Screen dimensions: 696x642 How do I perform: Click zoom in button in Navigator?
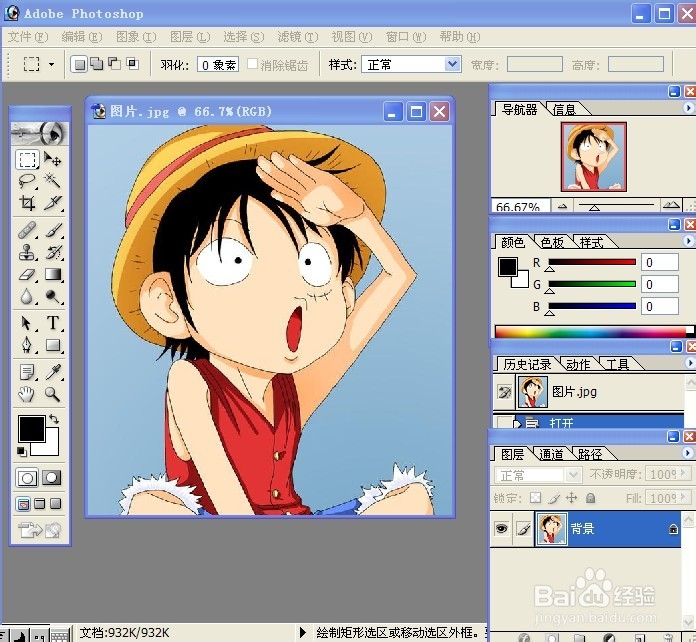[671, 205]
